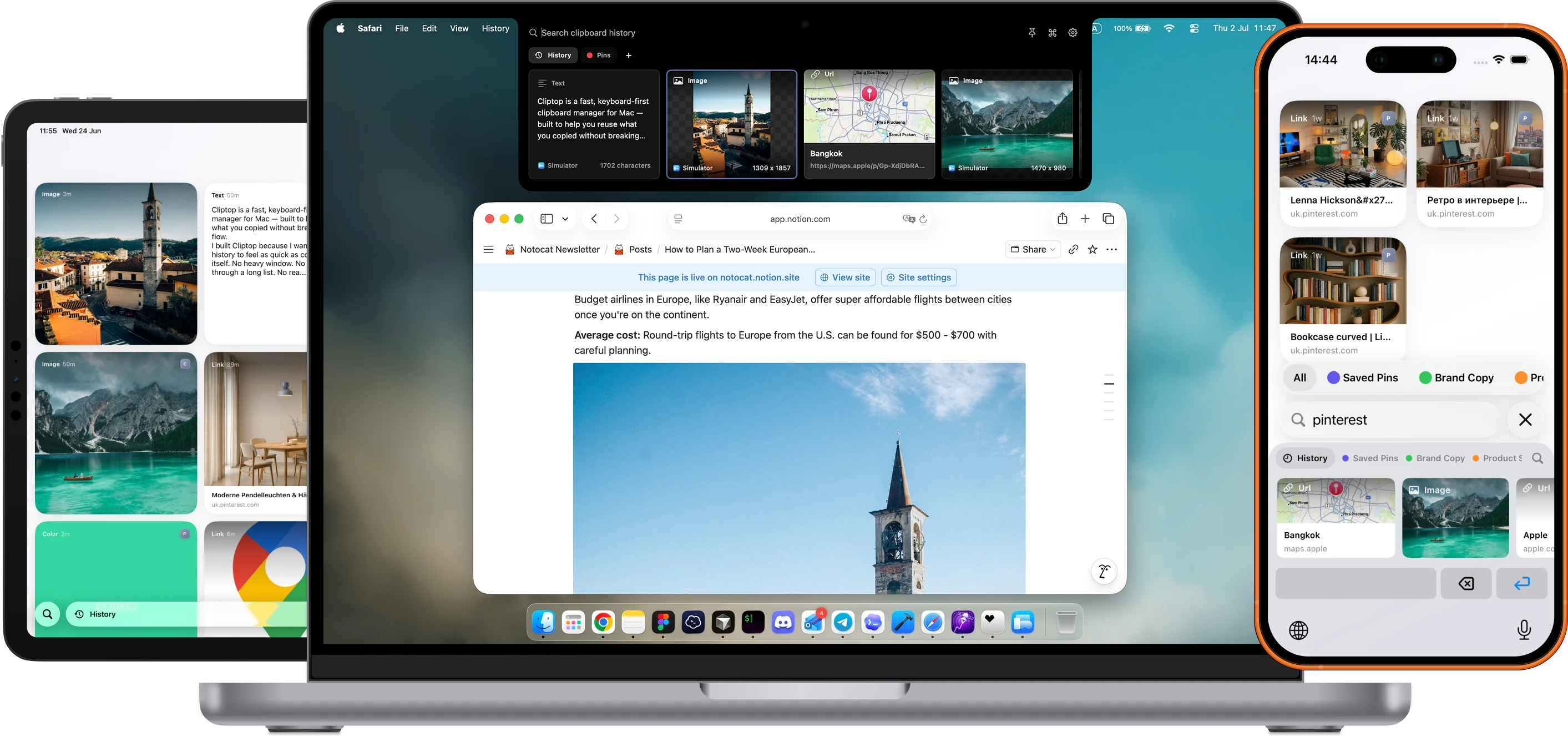This screenshot has height=737, width=1568.
Task: Open Control Center in Mac menu bar
Action: point(1193,29)
